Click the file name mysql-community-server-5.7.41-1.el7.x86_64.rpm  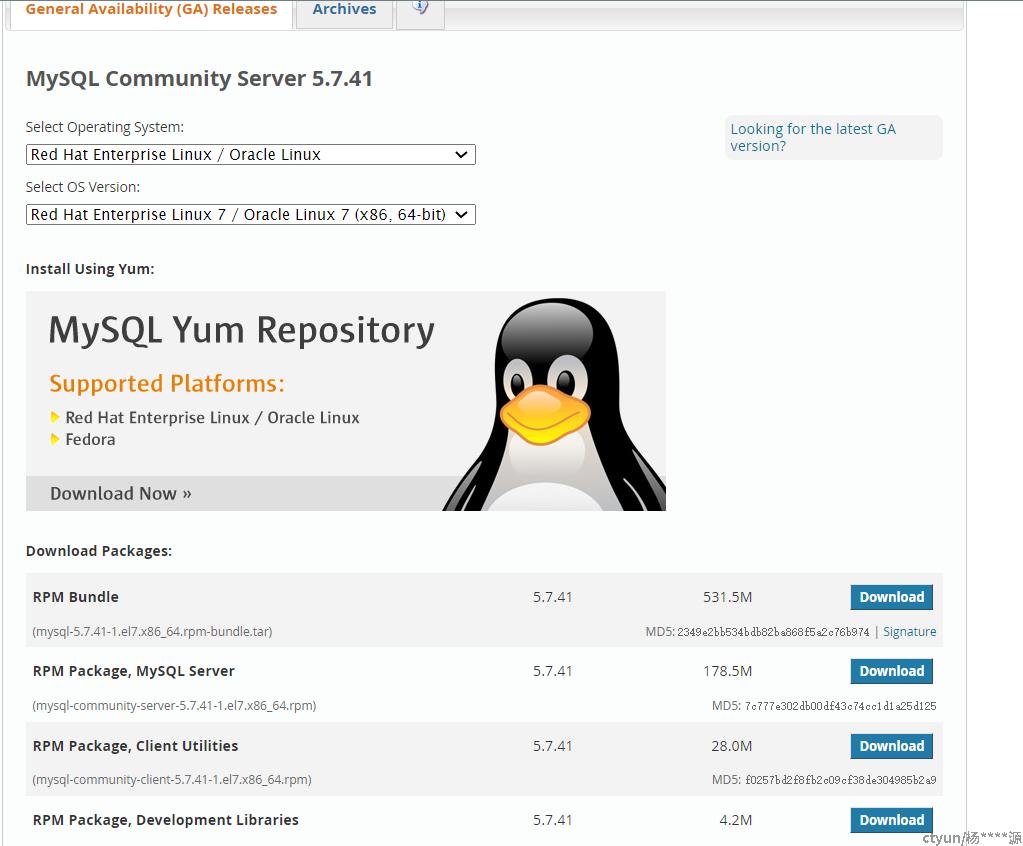[x=175, y=706]
